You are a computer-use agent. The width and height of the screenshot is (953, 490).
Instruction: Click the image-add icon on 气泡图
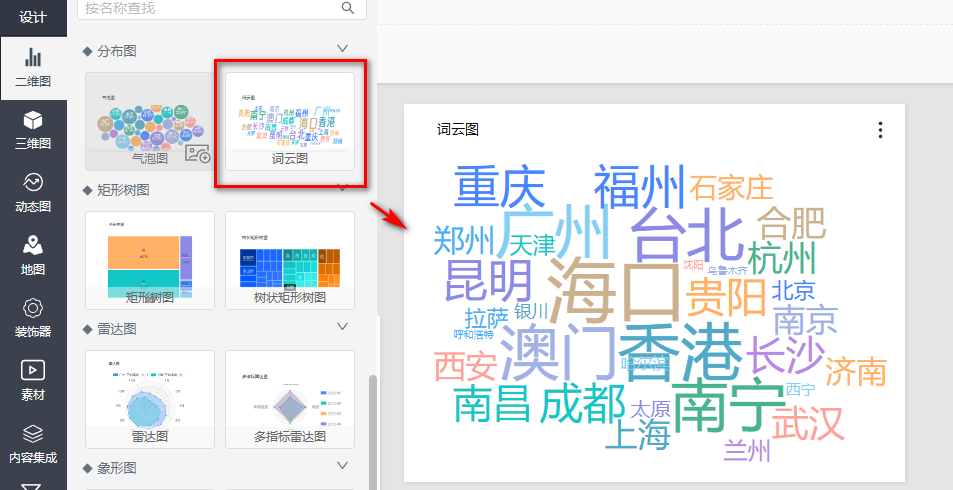[x=198, y=155]
